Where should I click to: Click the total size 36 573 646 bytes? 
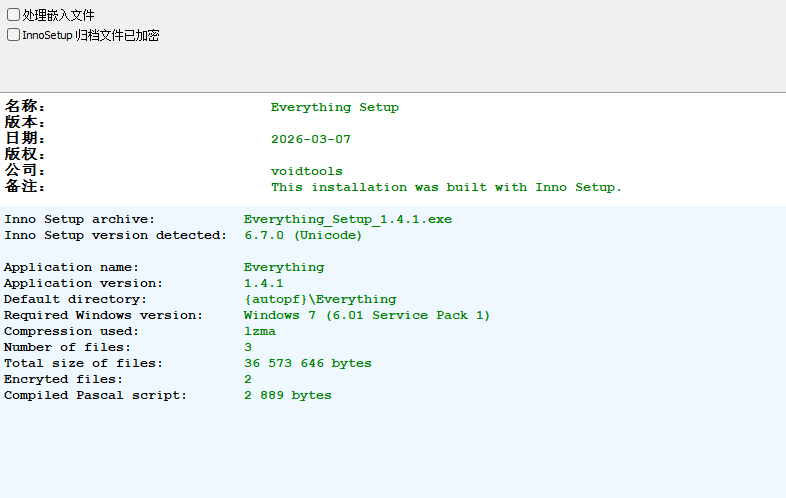tap(308, 364)
